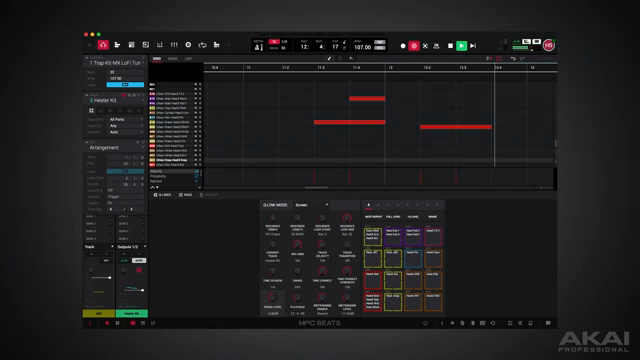Image resolution: width=640 pixels, height=360 pixels.
Task: Switch to the PADS tab
Action: pyautogui.click(x=185, y=195)
